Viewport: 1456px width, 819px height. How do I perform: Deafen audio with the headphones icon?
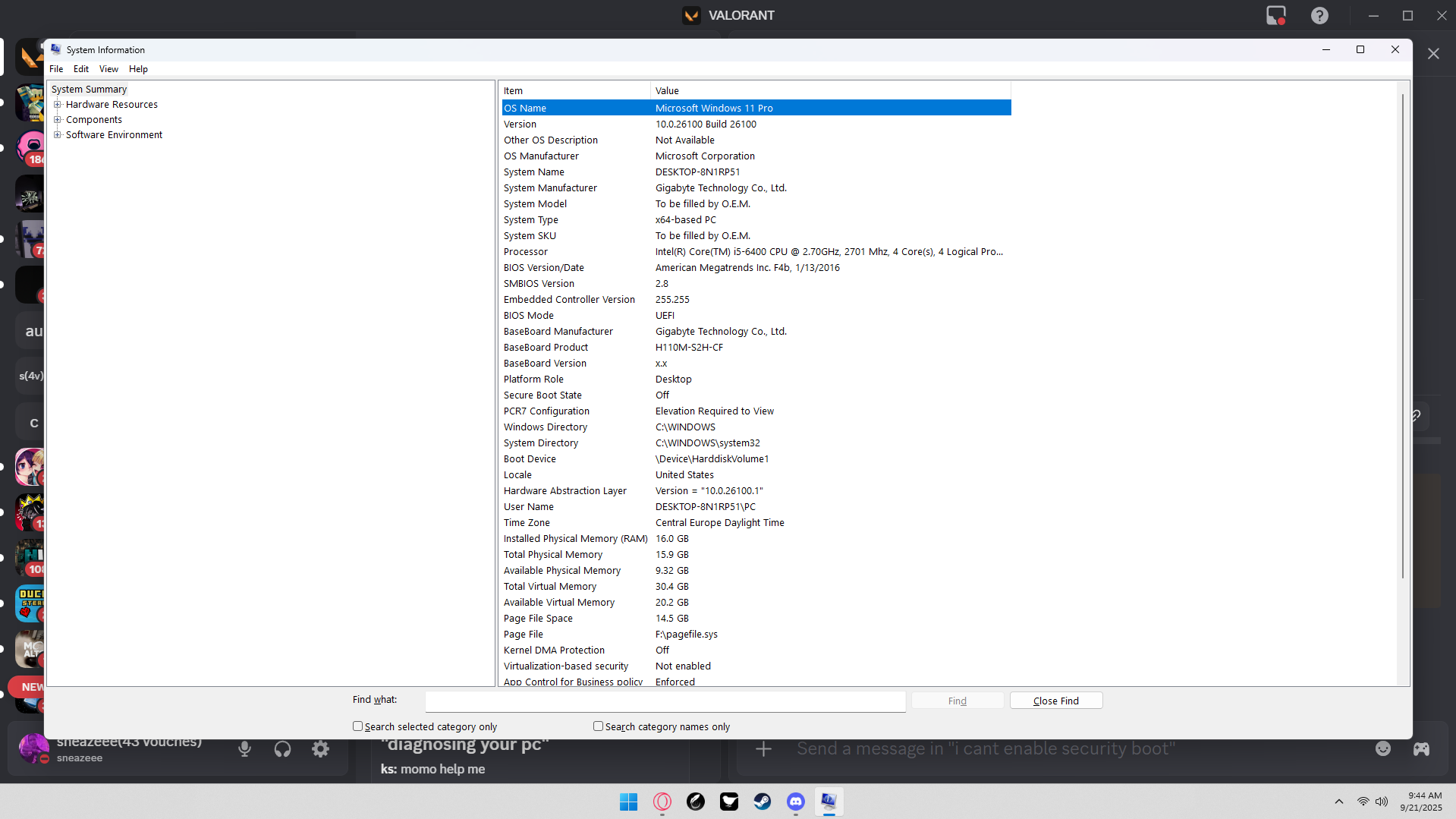(x=282, y=749)
